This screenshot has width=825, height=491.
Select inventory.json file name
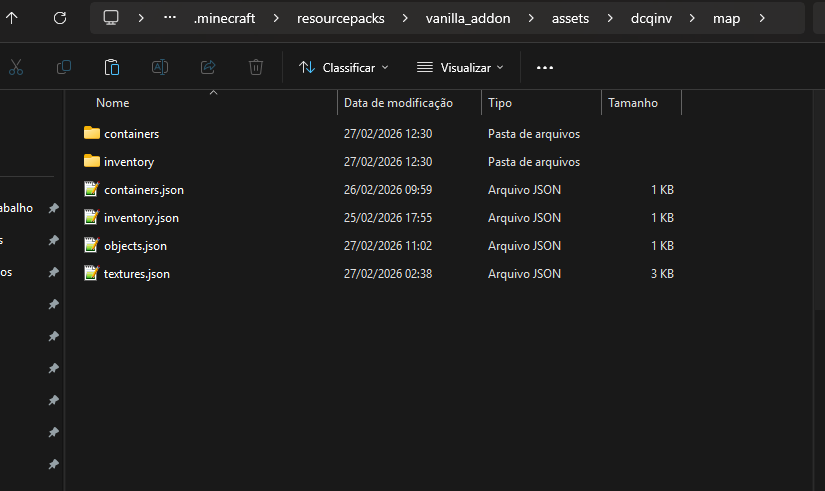(141, 217)
